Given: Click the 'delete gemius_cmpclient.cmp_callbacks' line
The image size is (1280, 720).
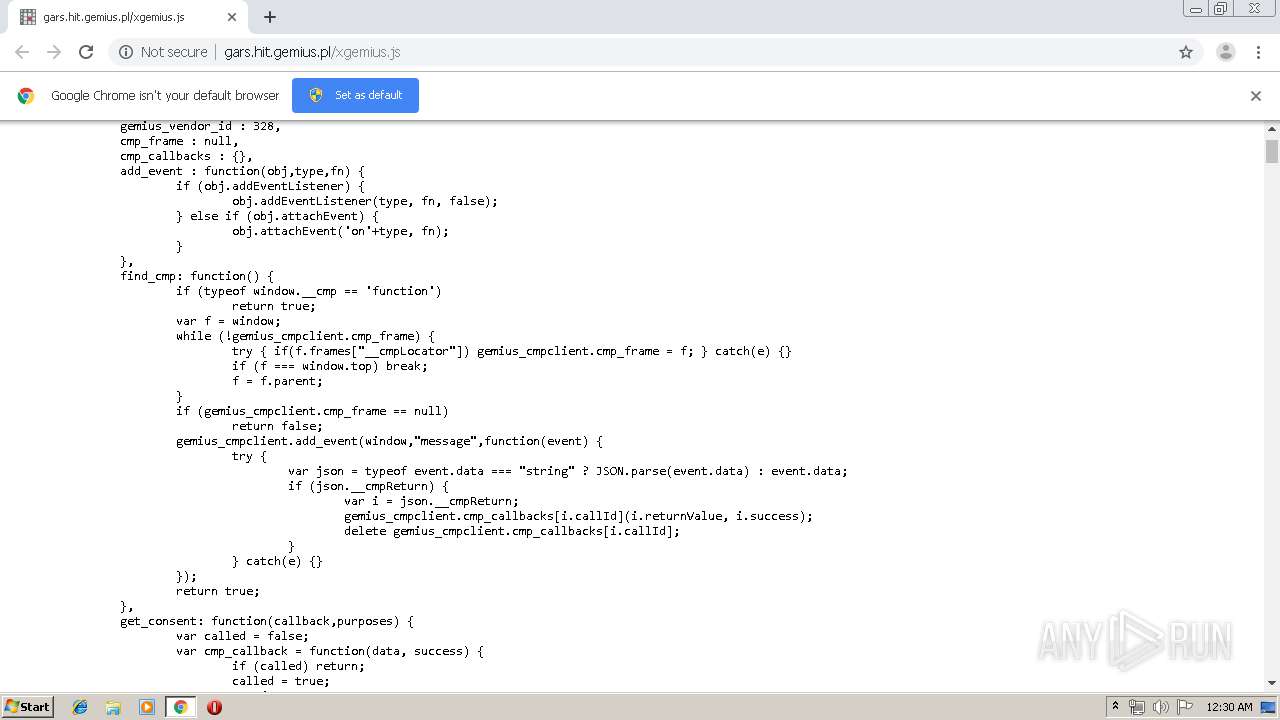Looking at the screenshot, I should (x=512, y=531).
